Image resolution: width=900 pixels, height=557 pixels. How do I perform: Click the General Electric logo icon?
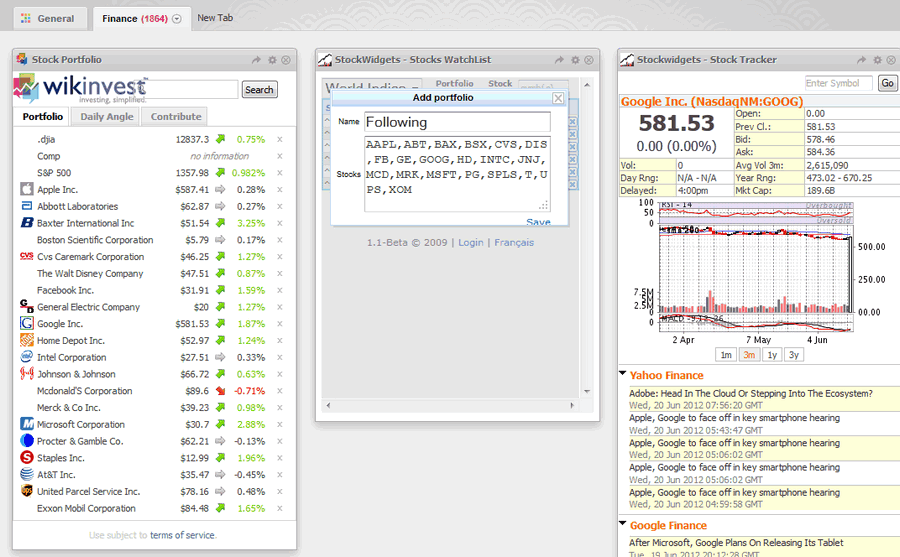(x=27, y=306)
